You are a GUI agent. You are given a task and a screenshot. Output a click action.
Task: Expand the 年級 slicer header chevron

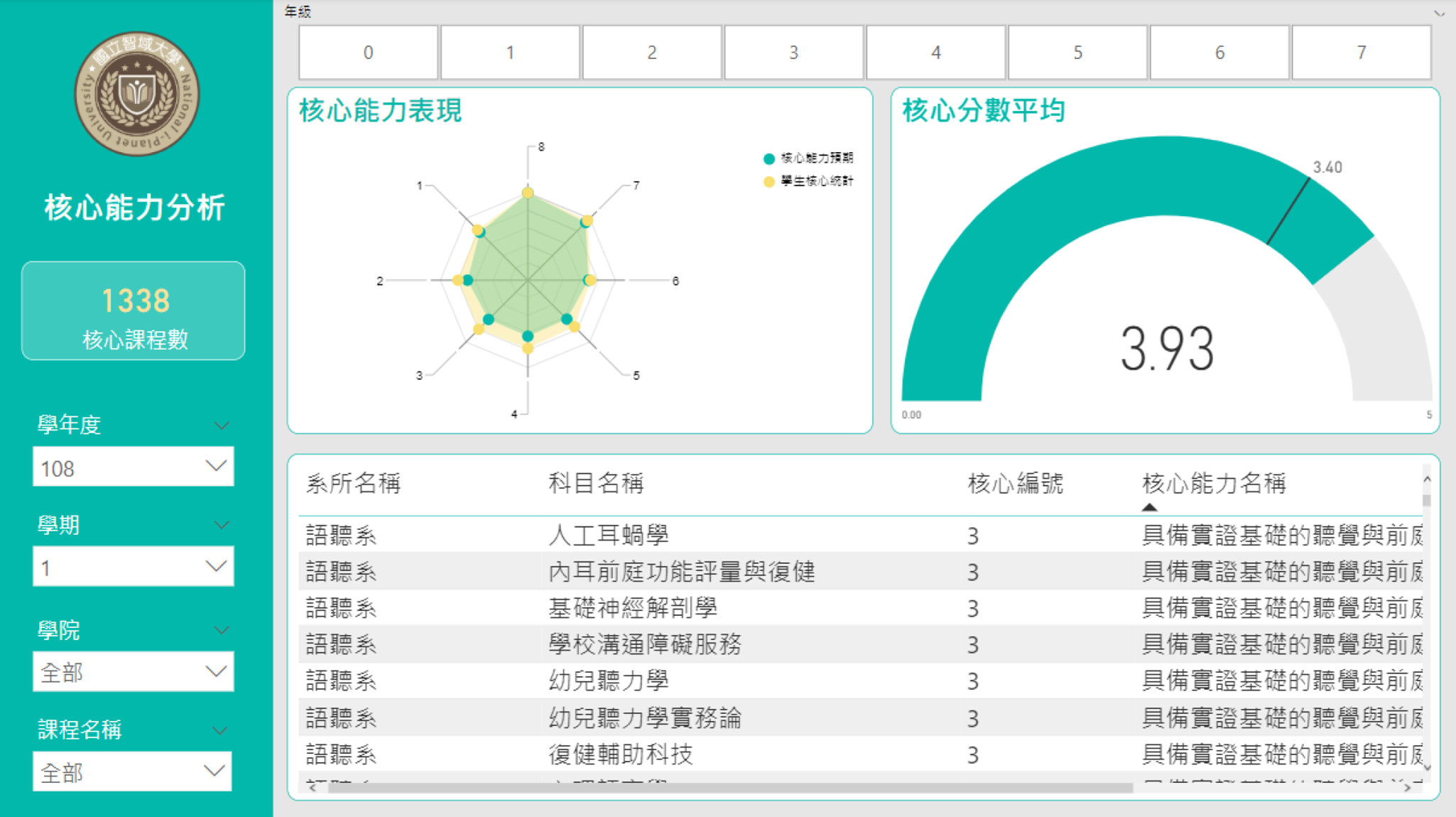(x=1439, y=13)
